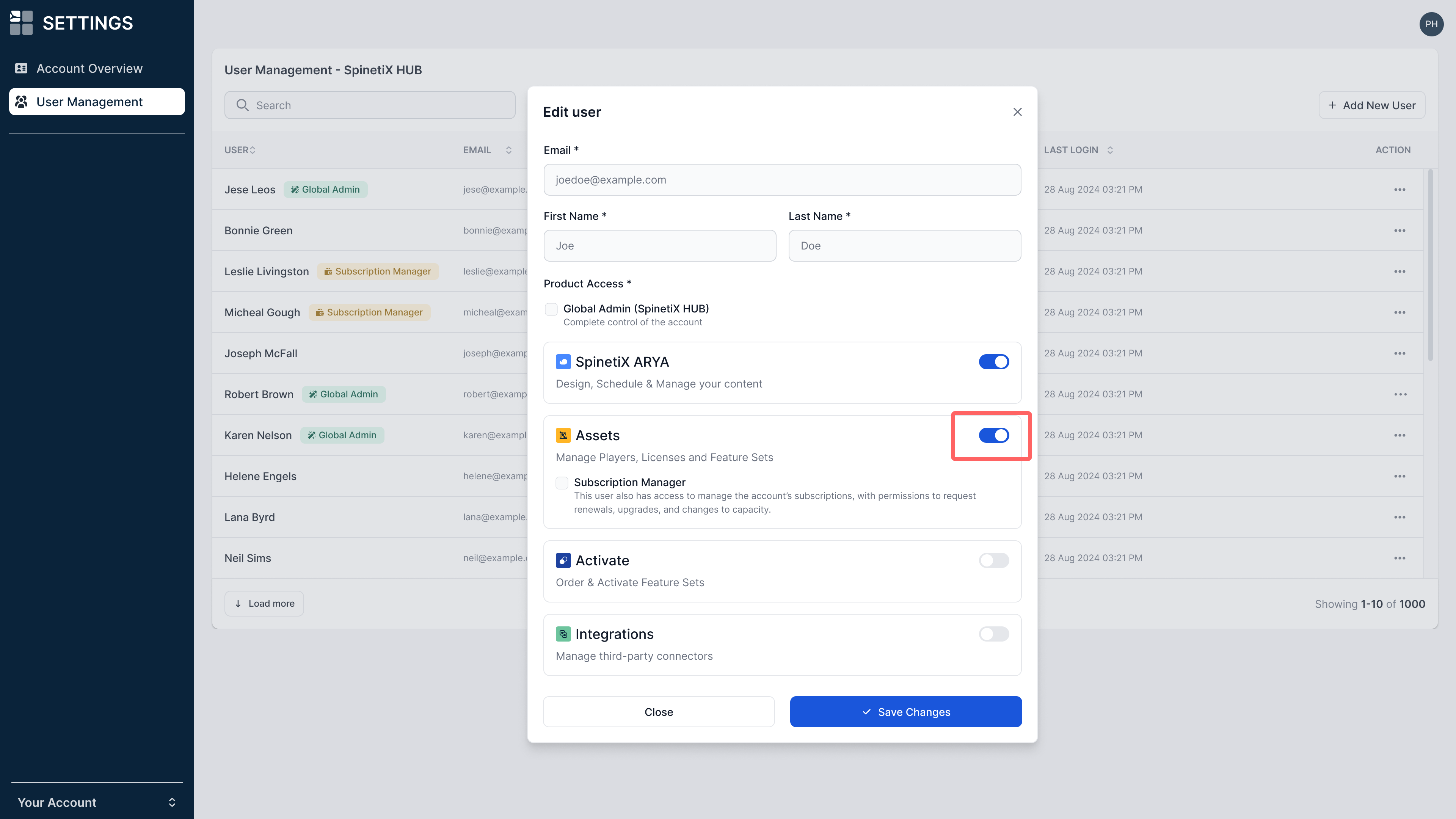
Task: Click the Save Changes button
Action: click(905, 712)
